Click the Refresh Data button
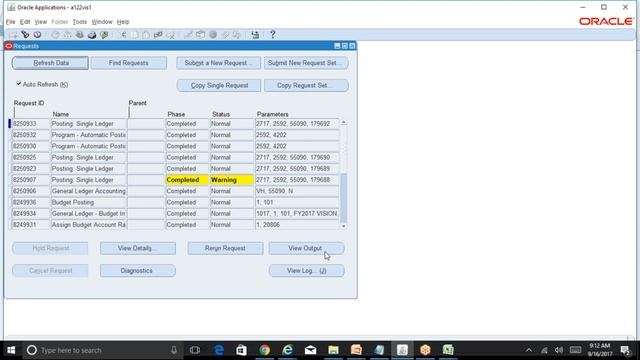640x360 pixels. point(50,63)
